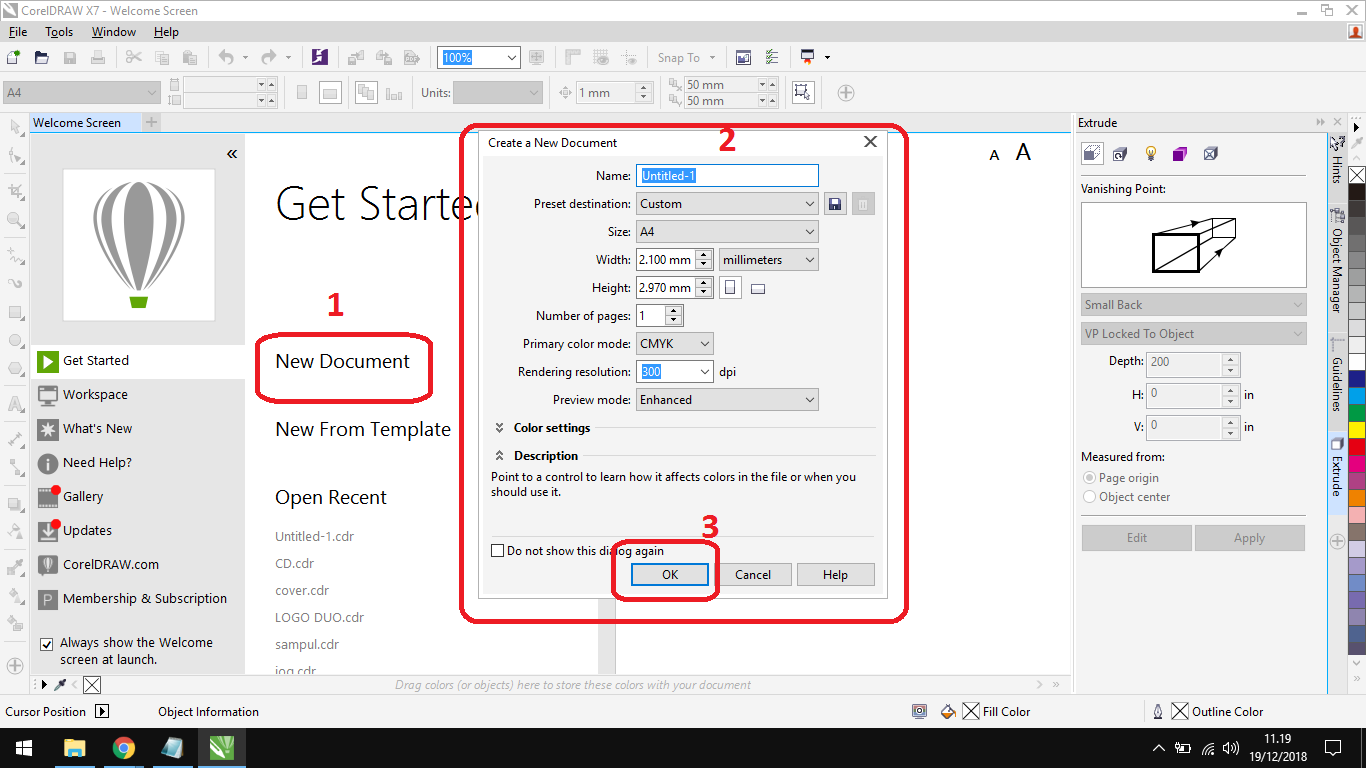Click the Undo arrow in the toolbar
Image resolution: width=1366 pixels, height=768 pixels.
[226, 58]
